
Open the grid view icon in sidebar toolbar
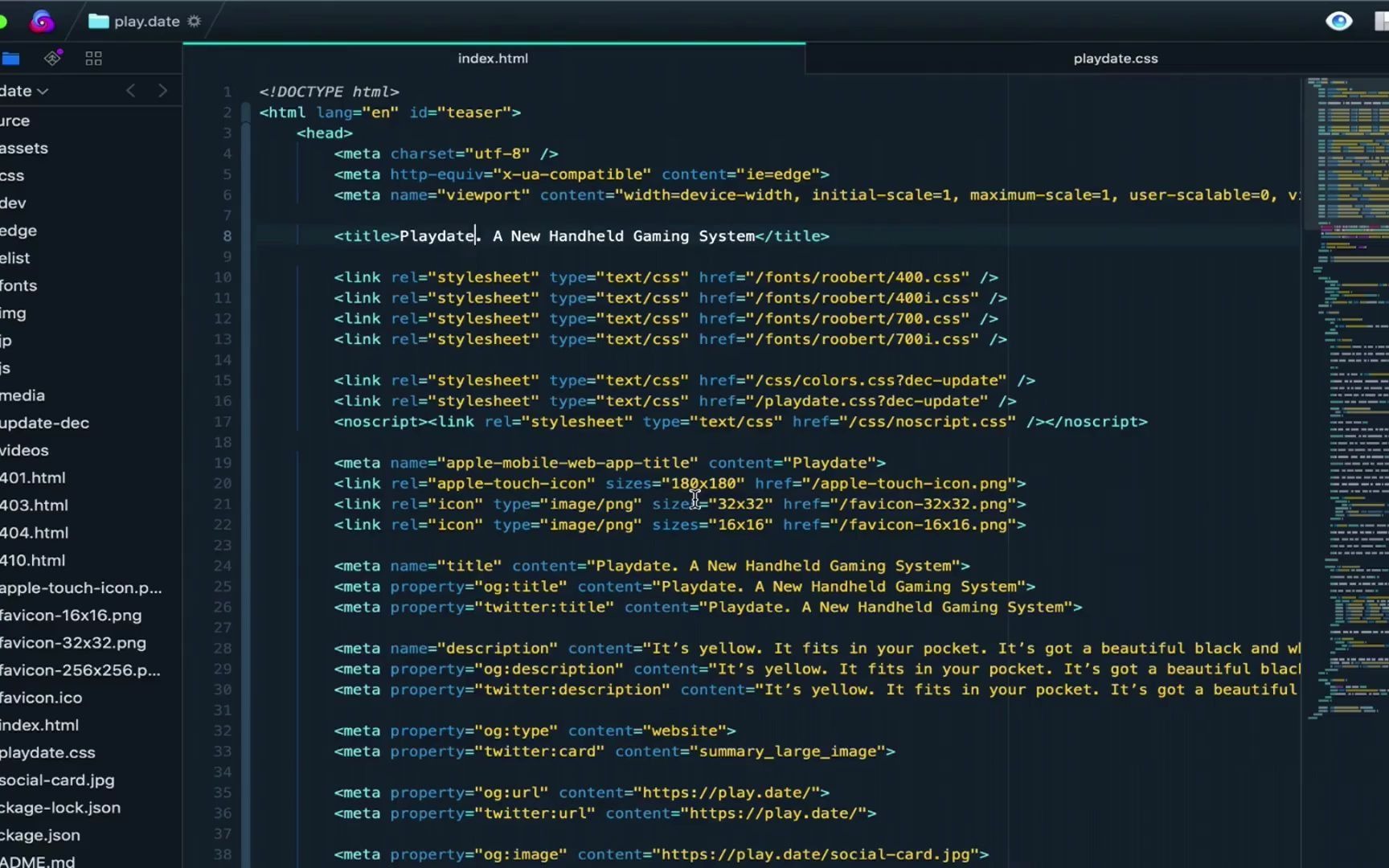tap(93, 58)
